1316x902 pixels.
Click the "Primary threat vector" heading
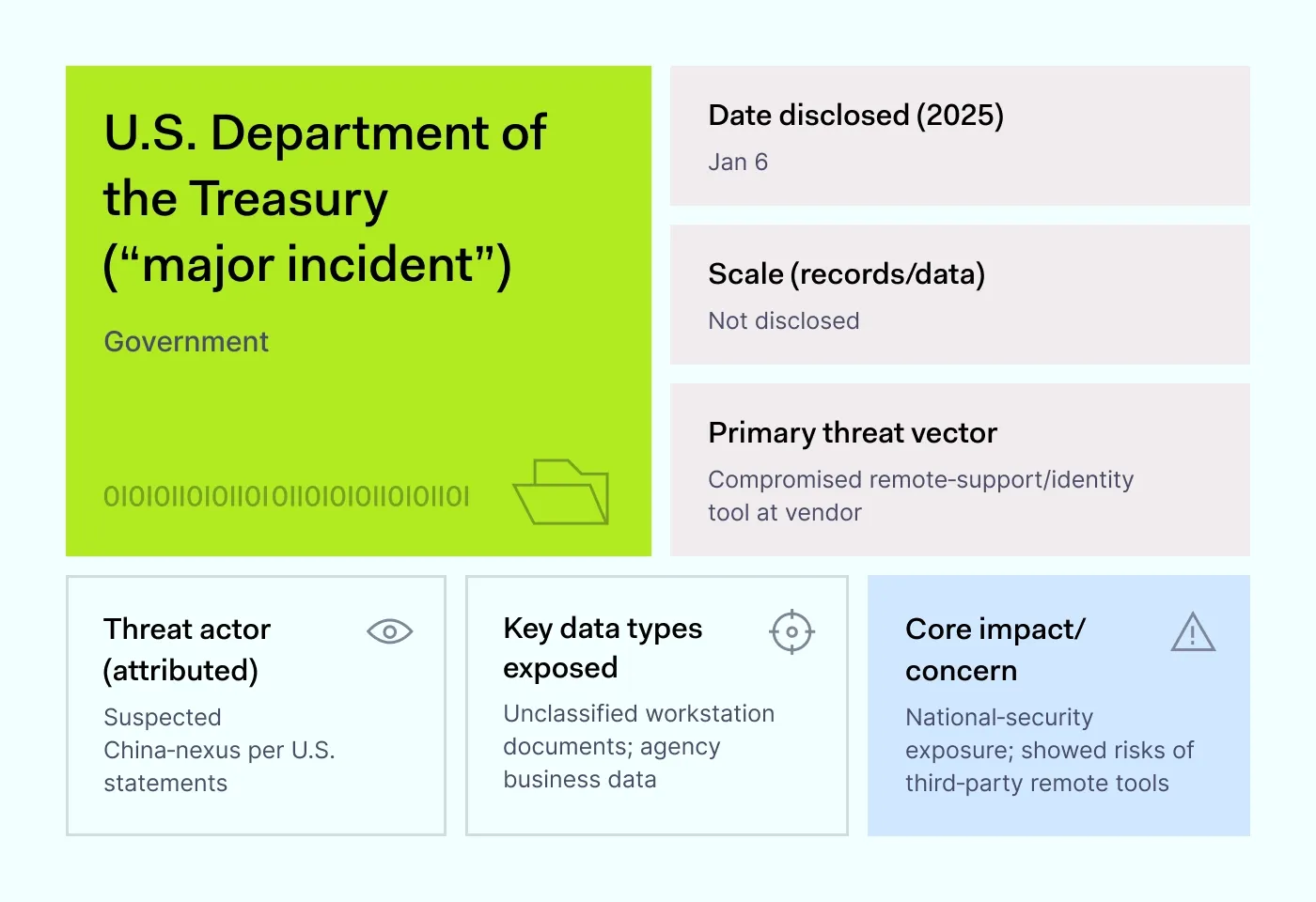852,433
